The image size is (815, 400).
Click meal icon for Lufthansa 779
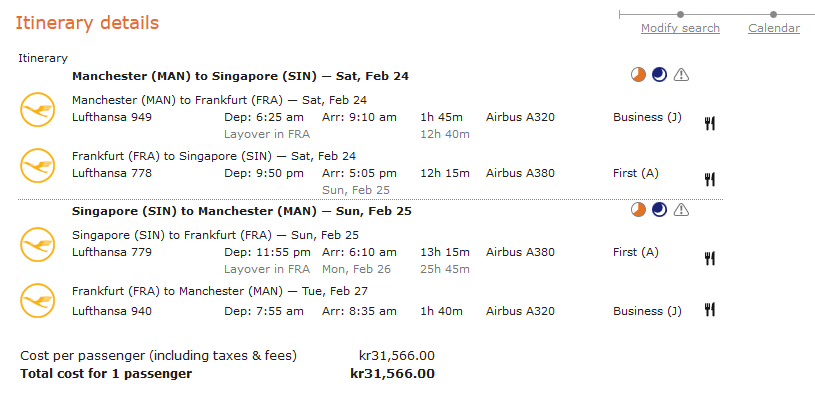[710, 258]
